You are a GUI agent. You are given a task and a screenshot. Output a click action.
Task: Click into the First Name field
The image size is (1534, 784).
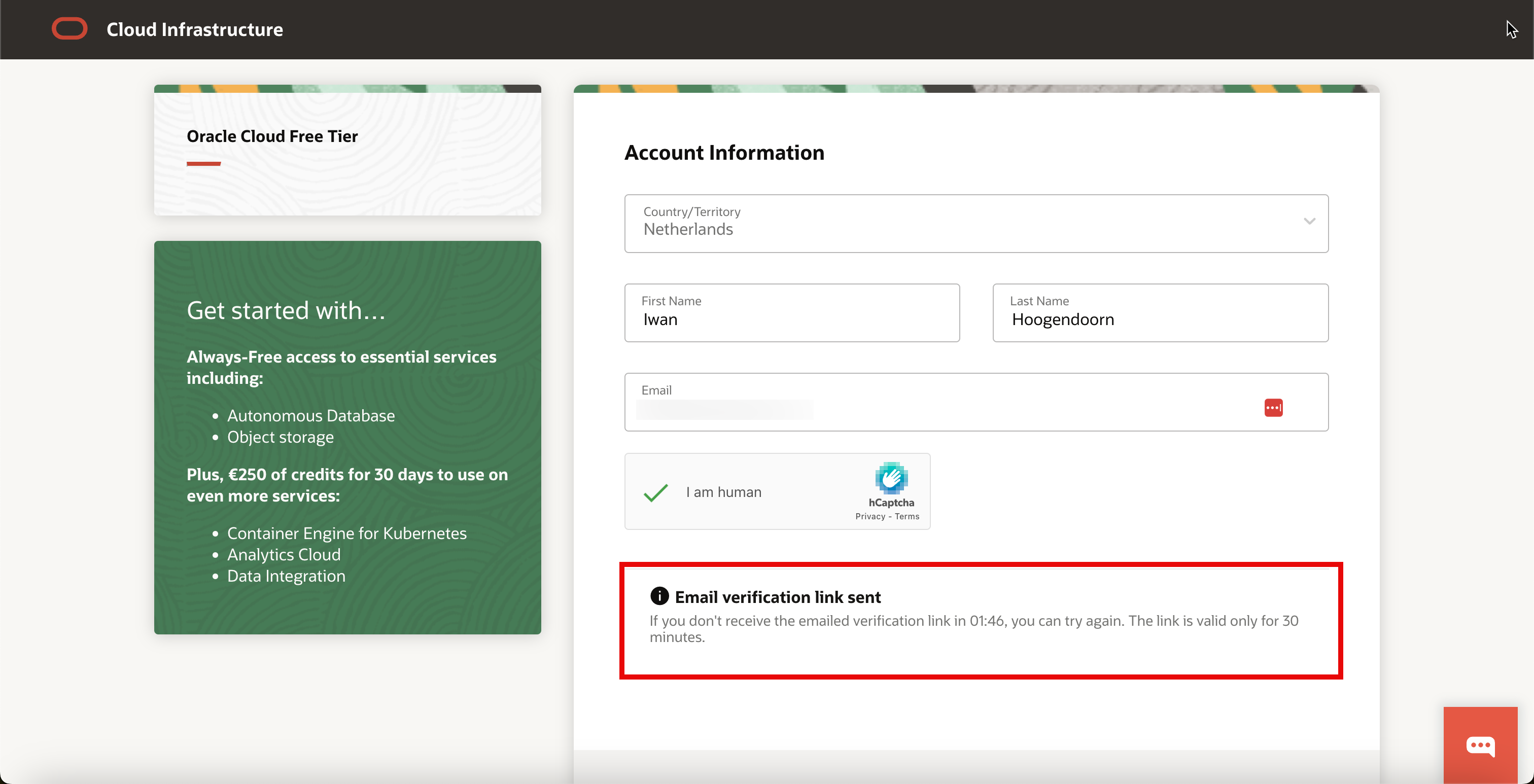pyautogui.click(x=791, y=319)
